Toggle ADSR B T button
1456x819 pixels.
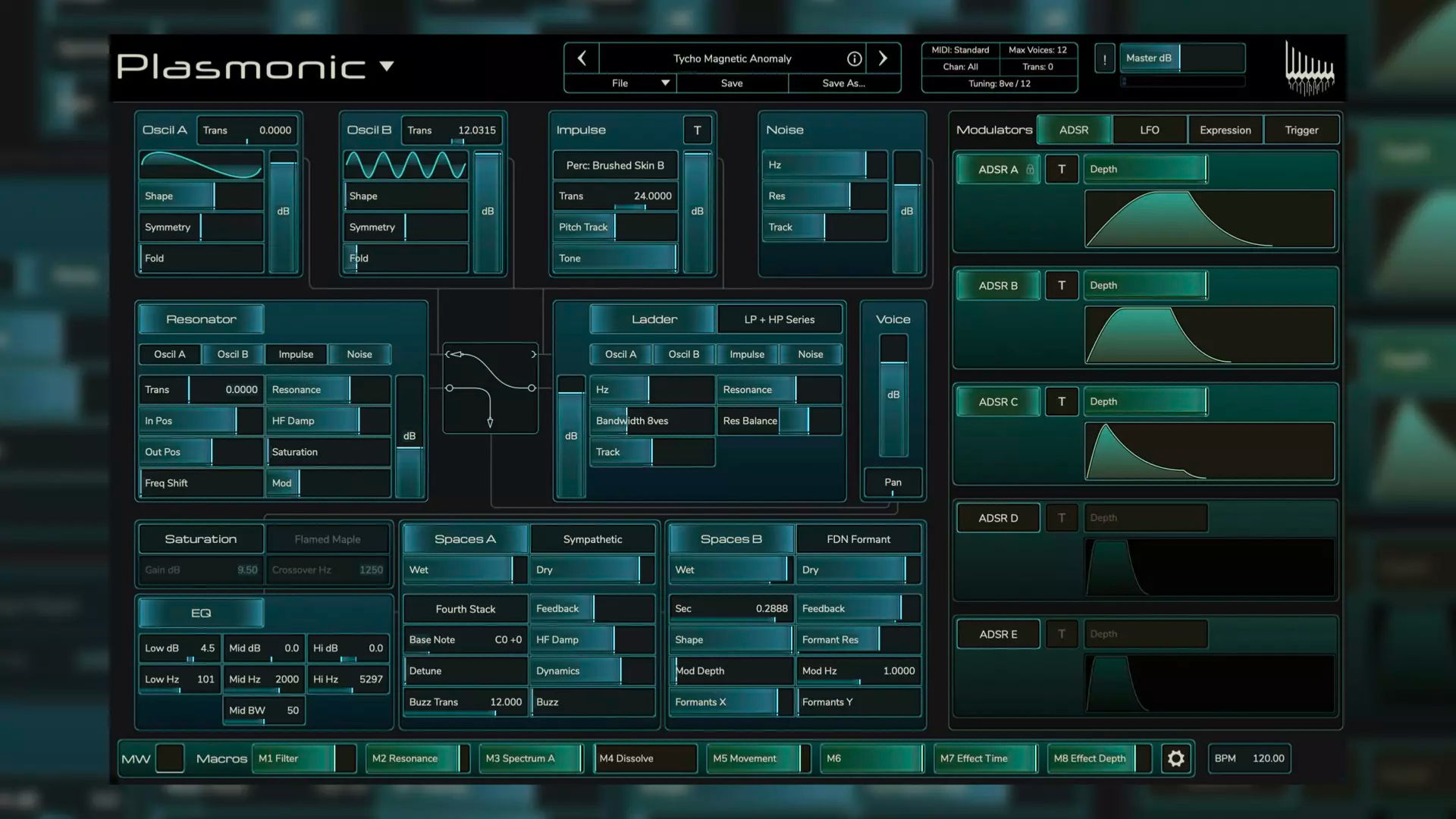pos(1062,286)
